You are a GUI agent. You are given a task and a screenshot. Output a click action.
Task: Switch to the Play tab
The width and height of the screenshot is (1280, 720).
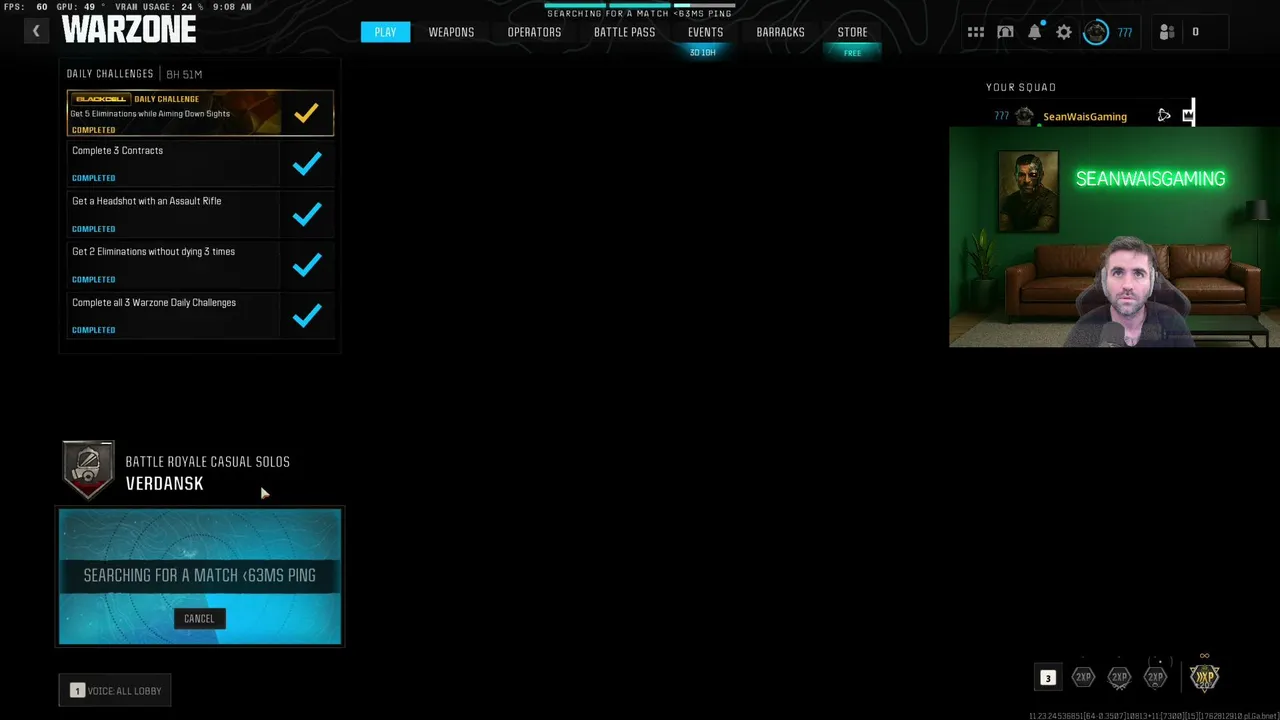(x=385, y=32)
